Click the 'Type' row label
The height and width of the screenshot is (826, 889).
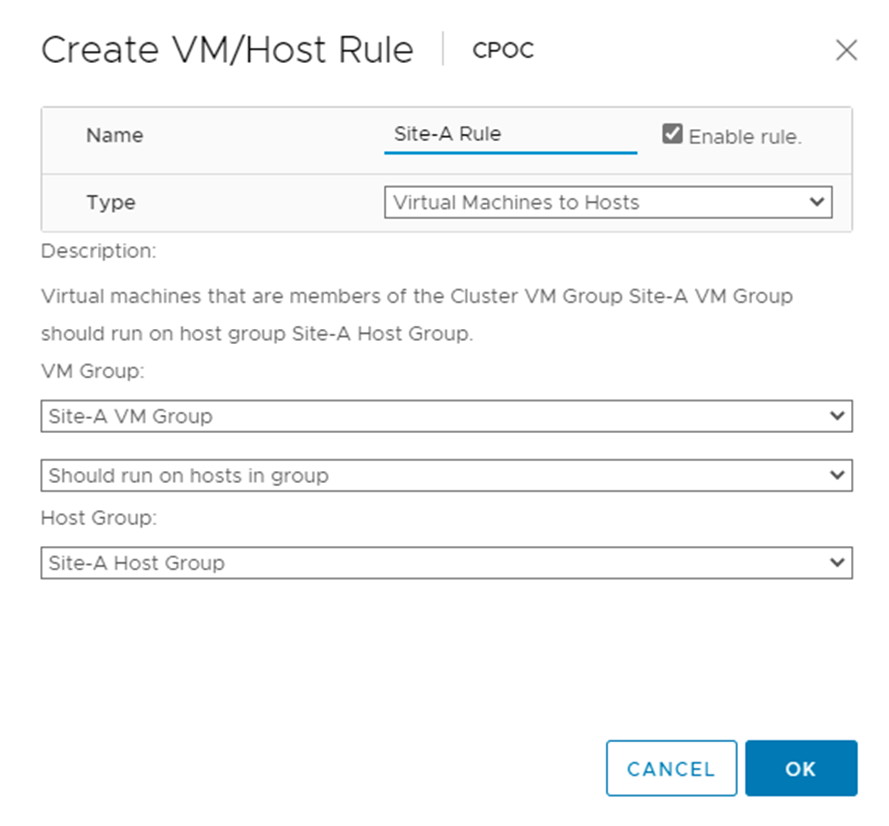click(x=110, y=202)
